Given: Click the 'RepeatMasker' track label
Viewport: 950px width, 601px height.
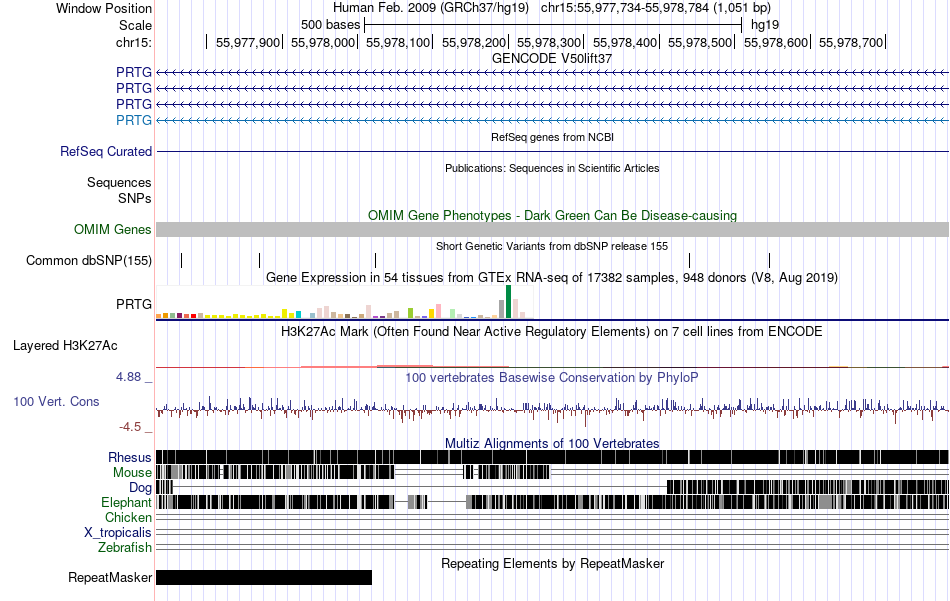Looking at the screenshot, I should point(110,578).
